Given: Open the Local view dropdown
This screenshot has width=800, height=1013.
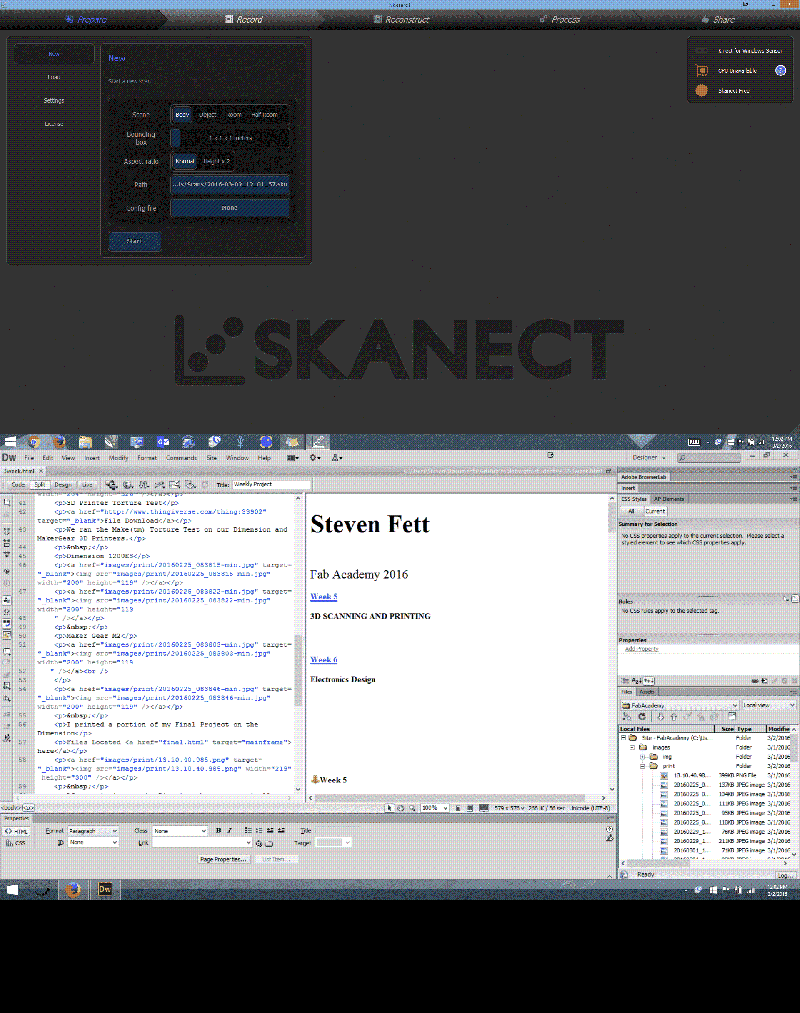Looking at the screenshot, I should click(x=768, y=705).
